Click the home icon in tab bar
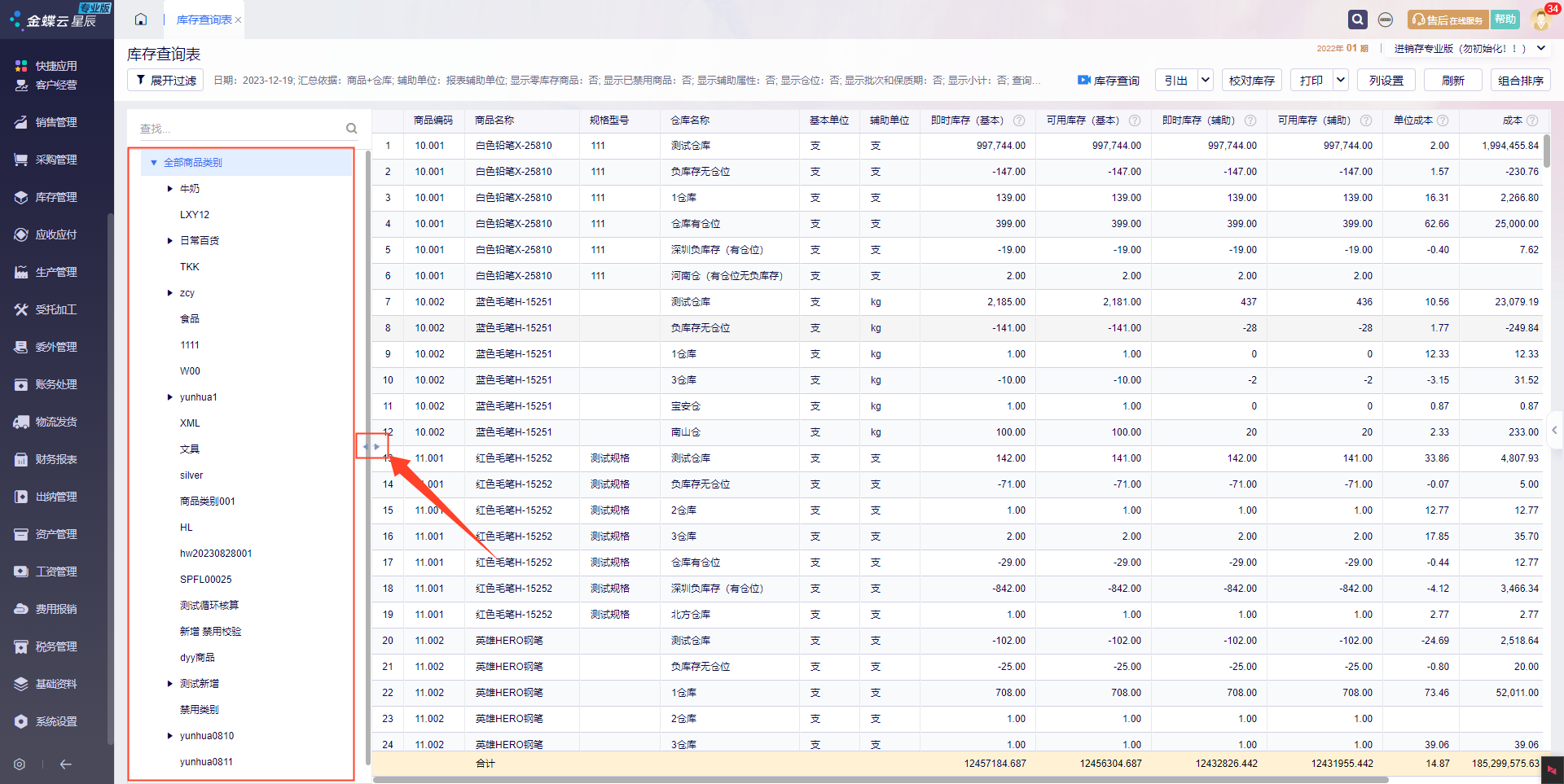1564x784 pixels. 141,20
